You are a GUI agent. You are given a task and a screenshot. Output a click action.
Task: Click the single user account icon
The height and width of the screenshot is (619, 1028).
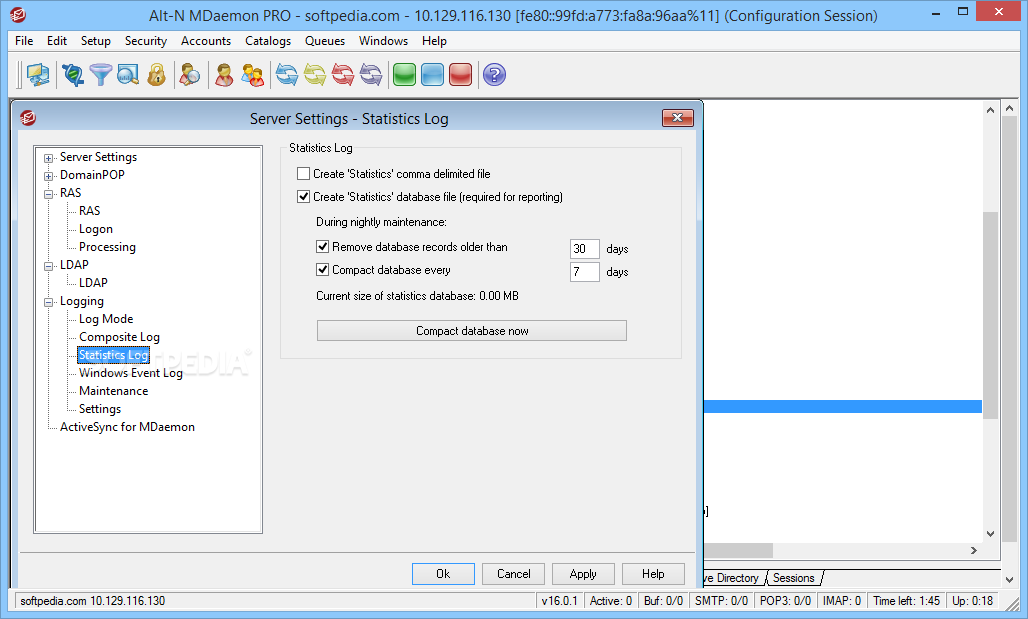pos(224,75)
